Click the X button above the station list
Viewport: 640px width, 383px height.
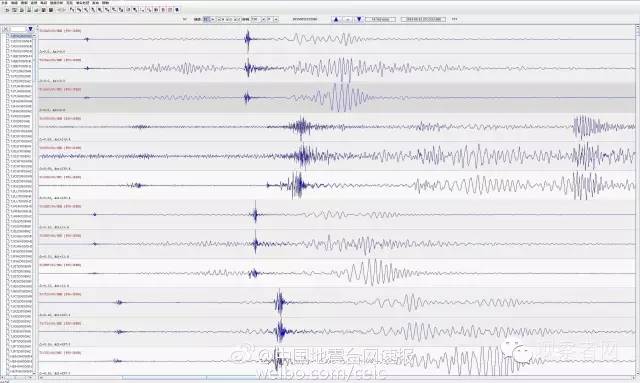5,29
